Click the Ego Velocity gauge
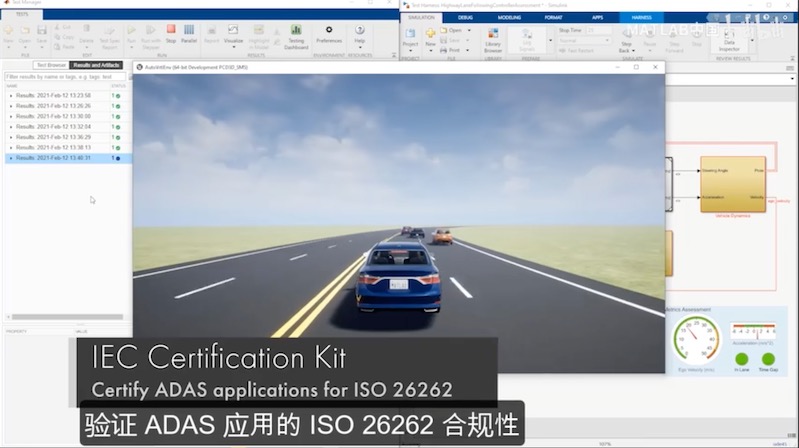This screenshot has width=799, height=448. pos(696,339)
